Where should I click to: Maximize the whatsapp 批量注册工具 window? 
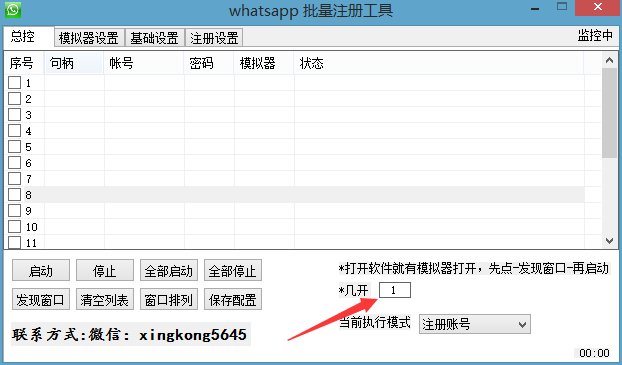pos(562,6)
